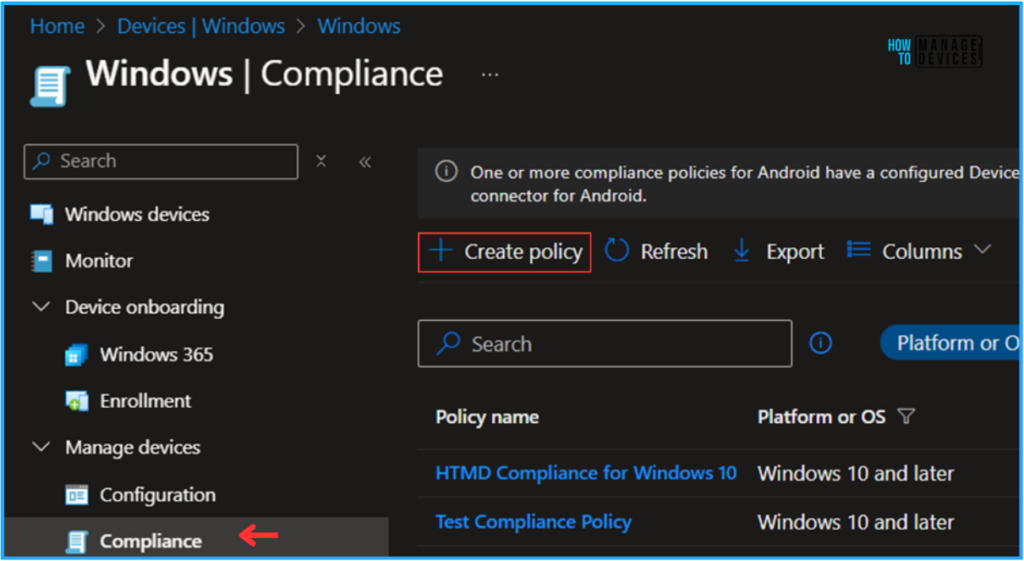The image size is (1024, 561).
Task: Collapse the sidebar with double chevron
Action: pyautogui.click(x=365, y=162)
